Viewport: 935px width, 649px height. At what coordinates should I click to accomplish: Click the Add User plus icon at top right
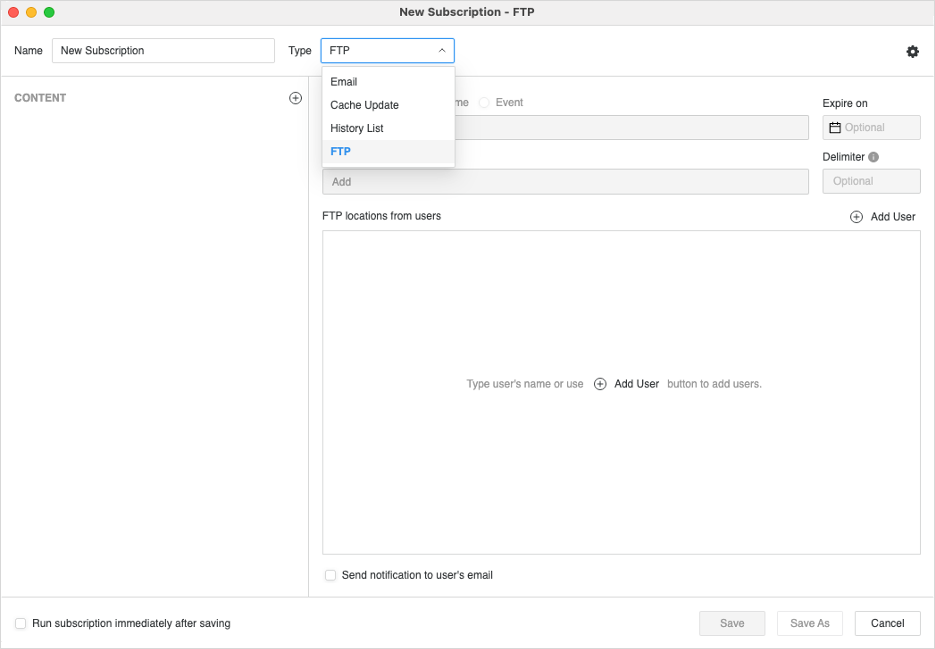856,217
